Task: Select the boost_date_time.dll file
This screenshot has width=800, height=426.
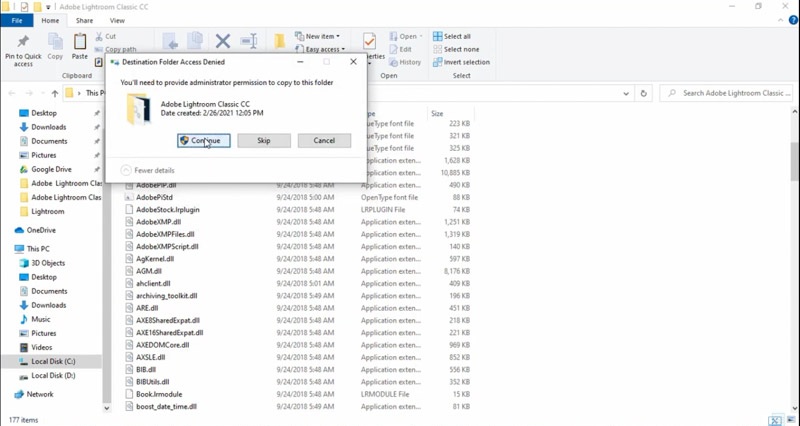Action: 166,407
